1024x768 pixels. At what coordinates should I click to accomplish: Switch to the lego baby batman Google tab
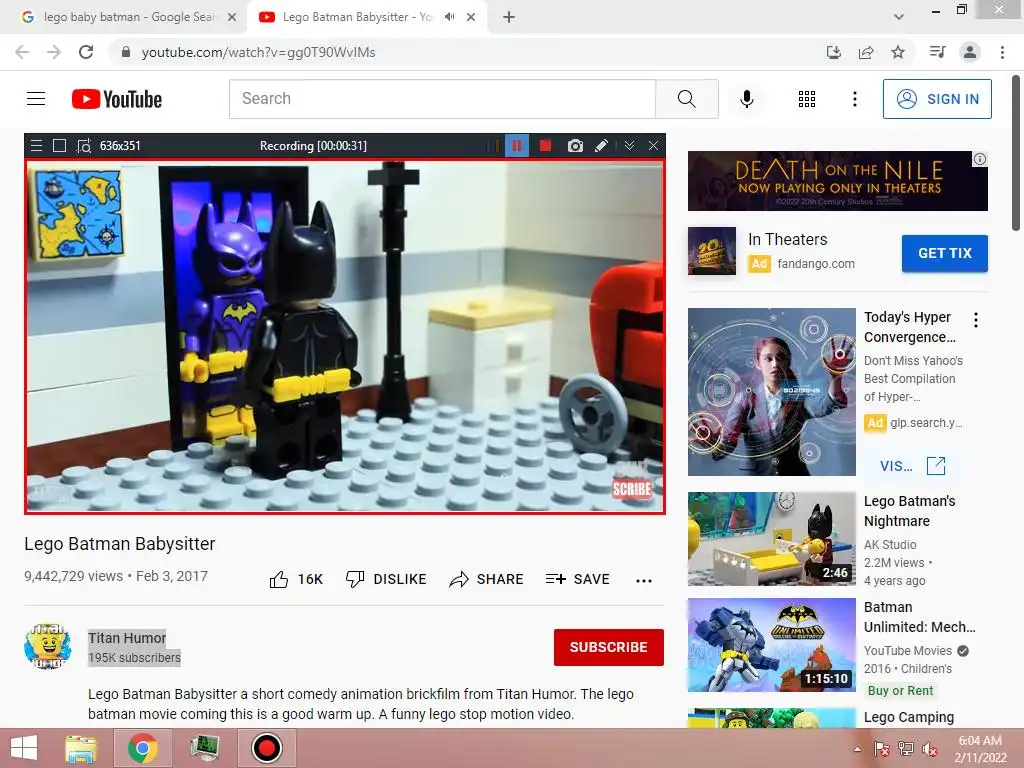pyautogui.click(x=129, y=17)
